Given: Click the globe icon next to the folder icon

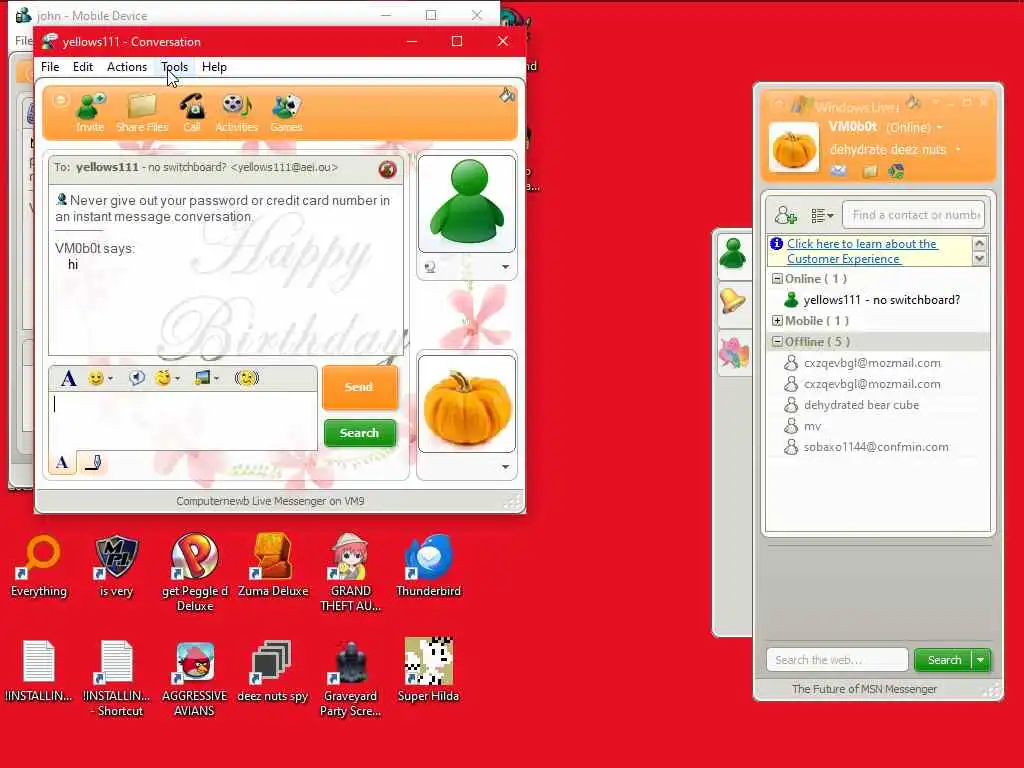Looking at the screenshot, I should click(x=896, y=171).
